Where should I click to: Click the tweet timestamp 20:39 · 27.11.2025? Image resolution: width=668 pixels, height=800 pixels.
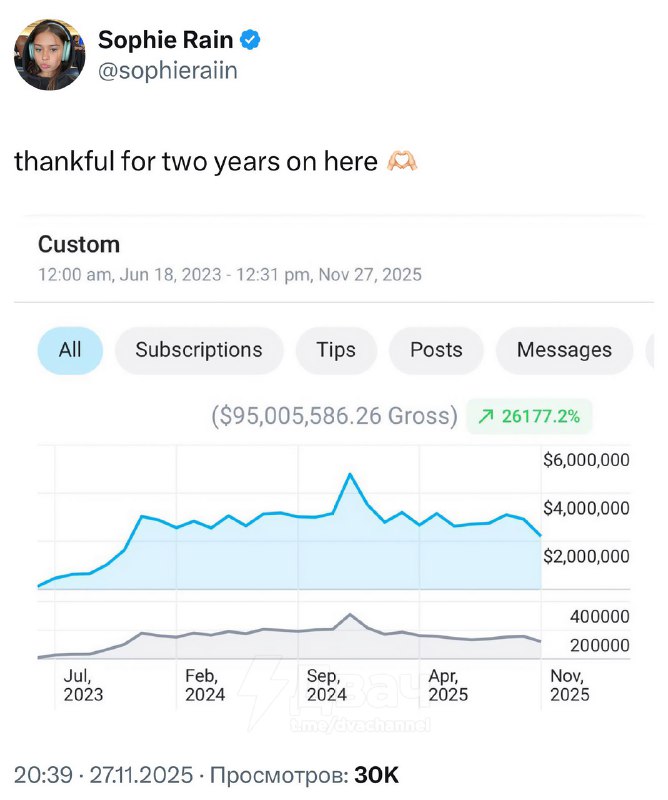(x=102, y=775)
